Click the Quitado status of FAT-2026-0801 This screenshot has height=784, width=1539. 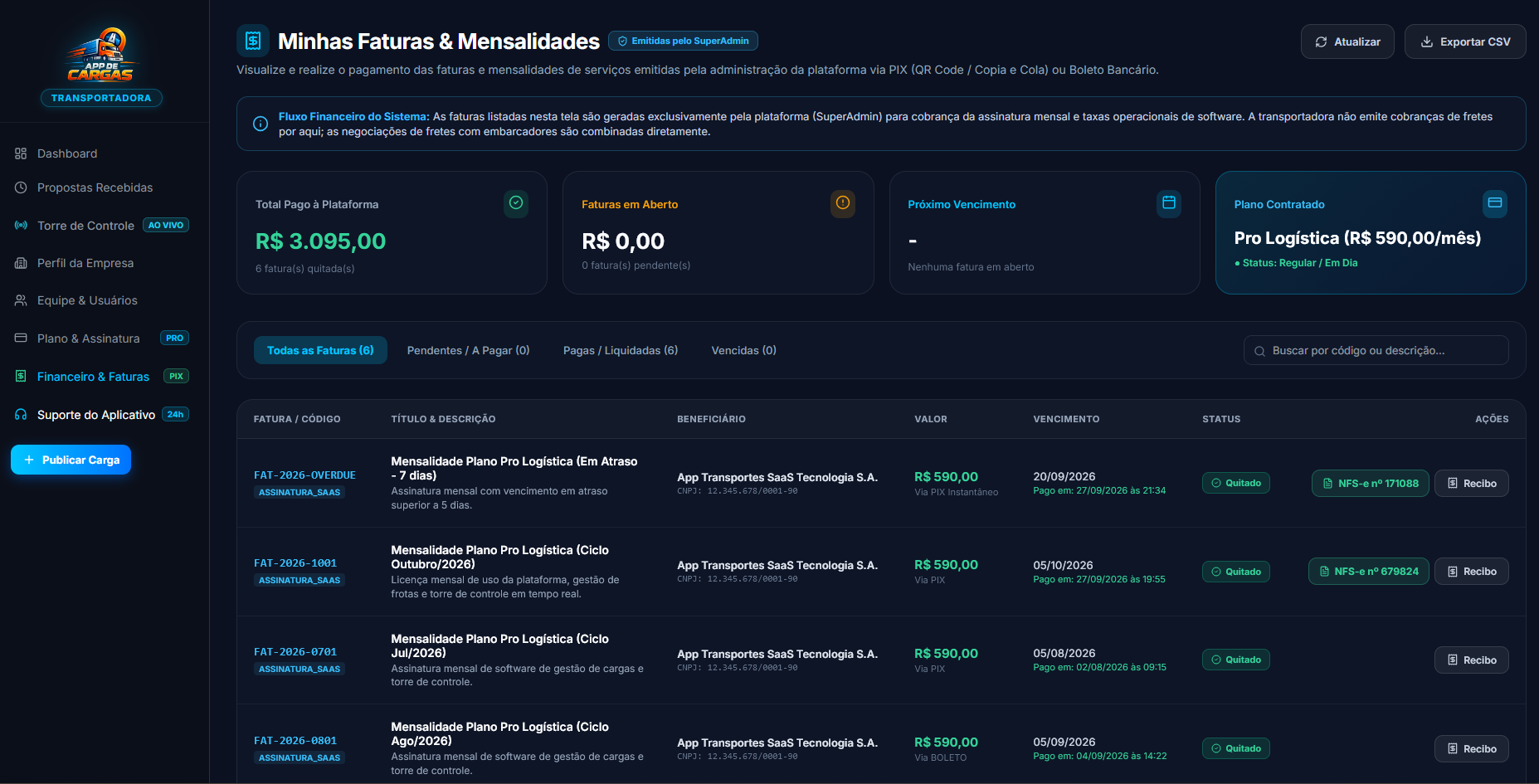1235,748
